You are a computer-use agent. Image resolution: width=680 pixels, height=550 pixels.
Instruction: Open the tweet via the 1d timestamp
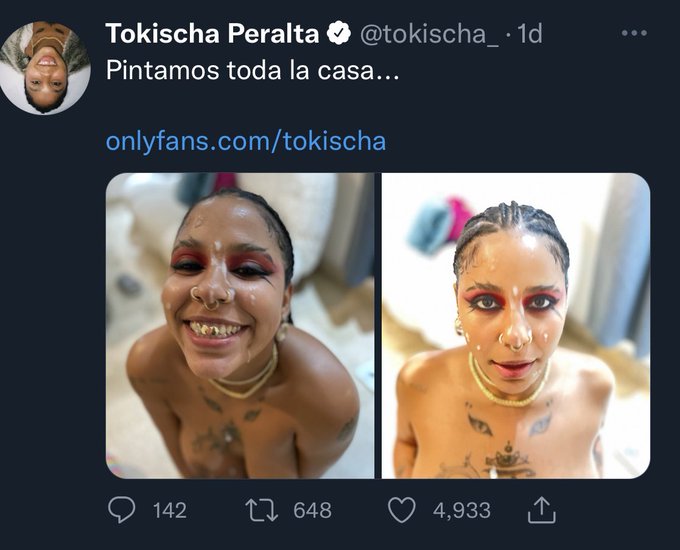530,33
